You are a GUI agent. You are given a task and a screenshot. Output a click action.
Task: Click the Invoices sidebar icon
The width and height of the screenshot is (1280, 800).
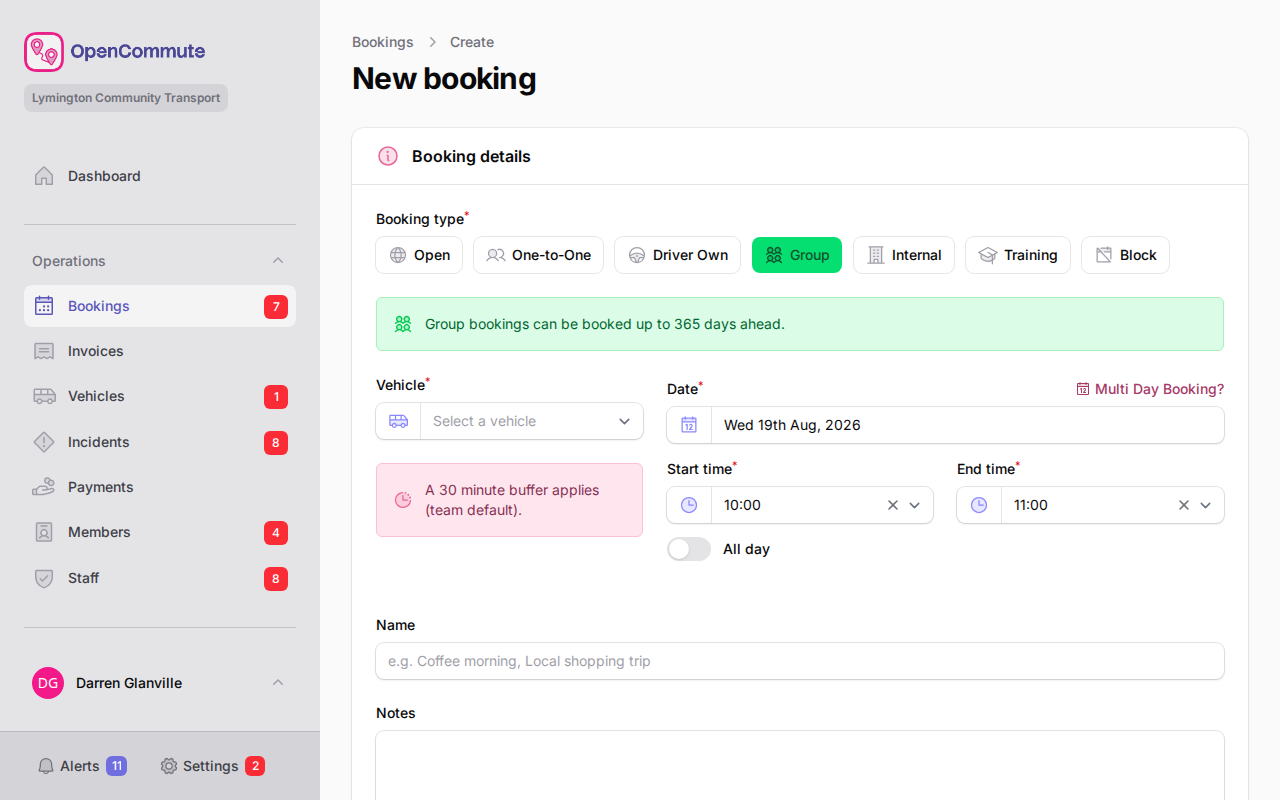tap(44, 351)
